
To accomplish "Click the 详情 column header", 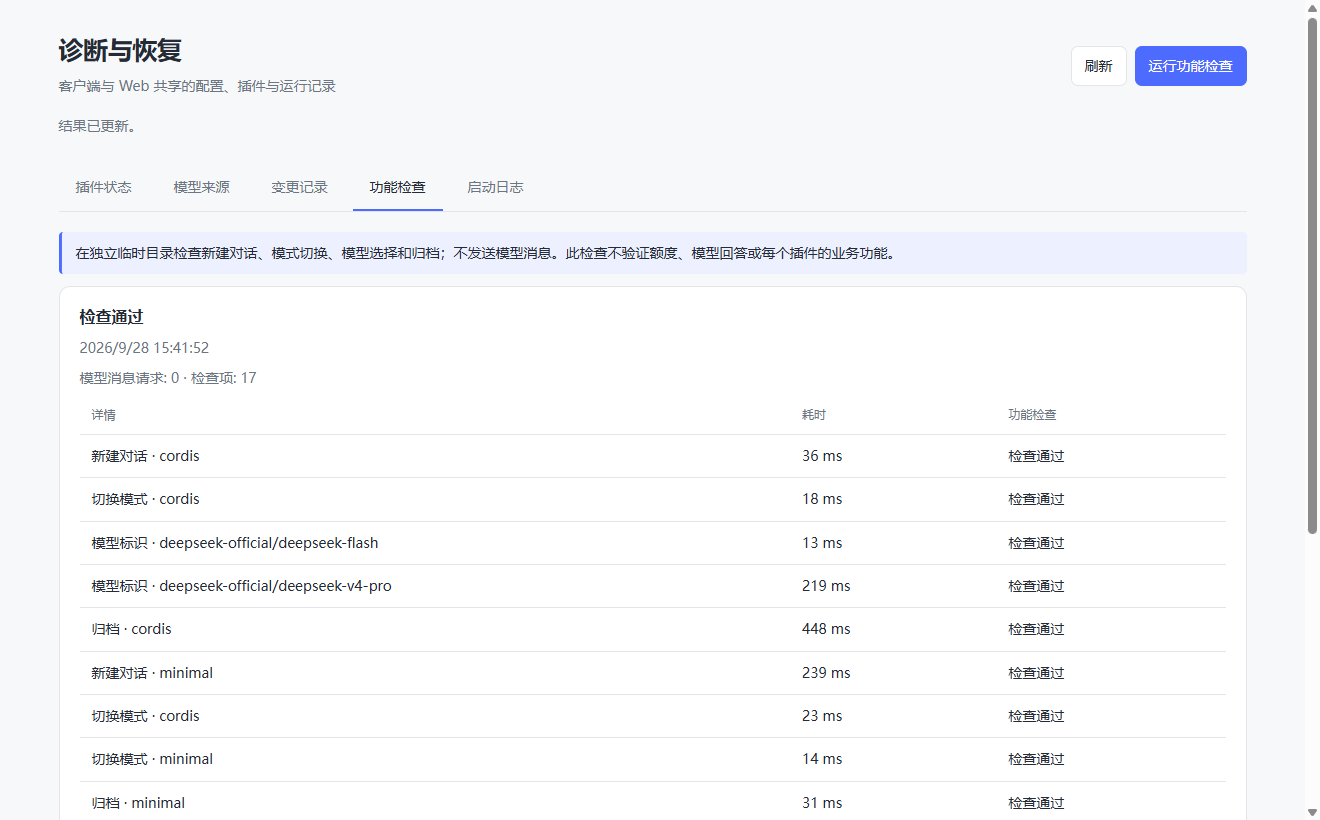I will (x=104, y=415).
